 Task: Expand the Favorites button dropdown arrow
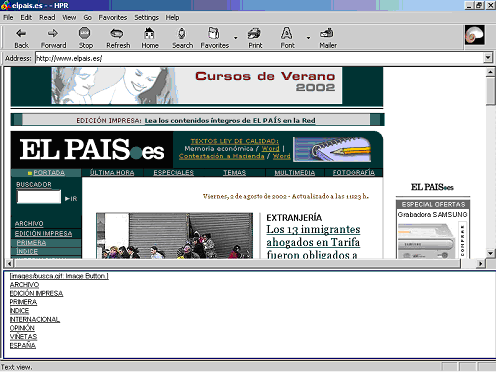click(236, 38)
